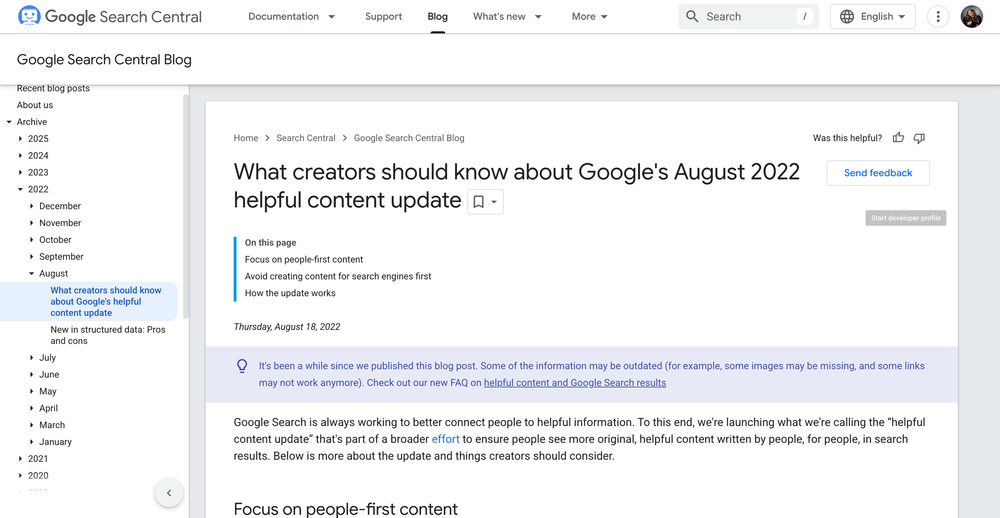Image resolution: width=1000 pixels, height=518 pixels.
Task: Expand the 2020 archive year
Action: 20,475
